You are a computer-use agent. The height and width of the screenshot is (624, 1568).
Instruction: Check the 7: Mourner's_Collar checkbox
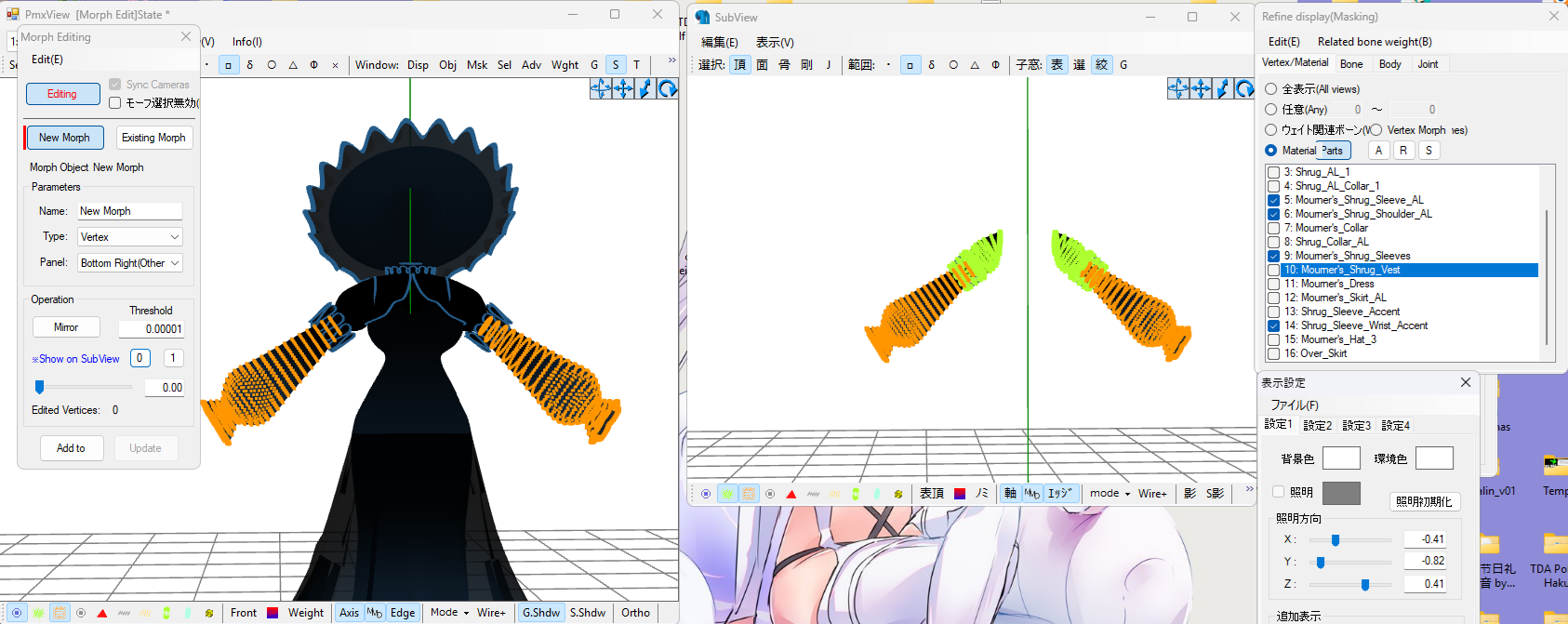pyautogui.click(x=1273, y=228)
